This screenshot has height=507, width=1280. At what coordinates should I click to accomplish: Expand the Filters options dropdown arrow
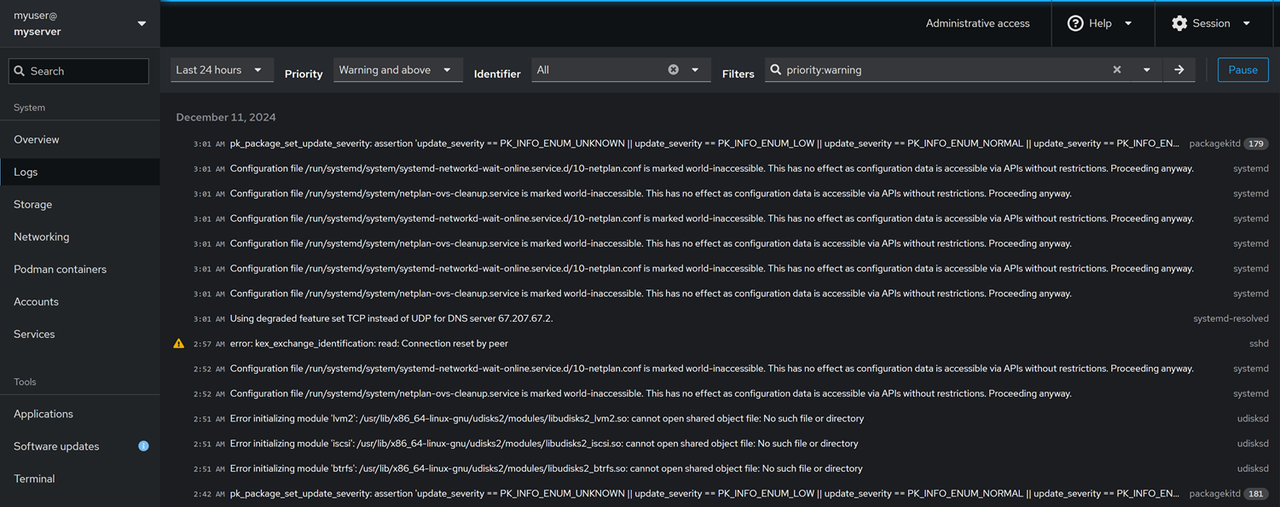coord(1147,70)
